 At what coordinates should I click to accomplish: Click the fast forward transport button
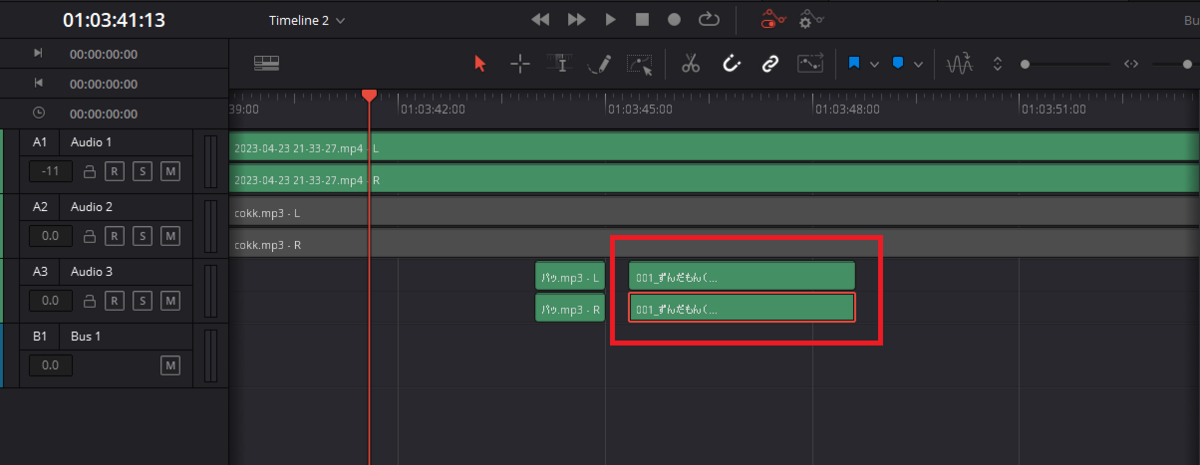(576, 19)
